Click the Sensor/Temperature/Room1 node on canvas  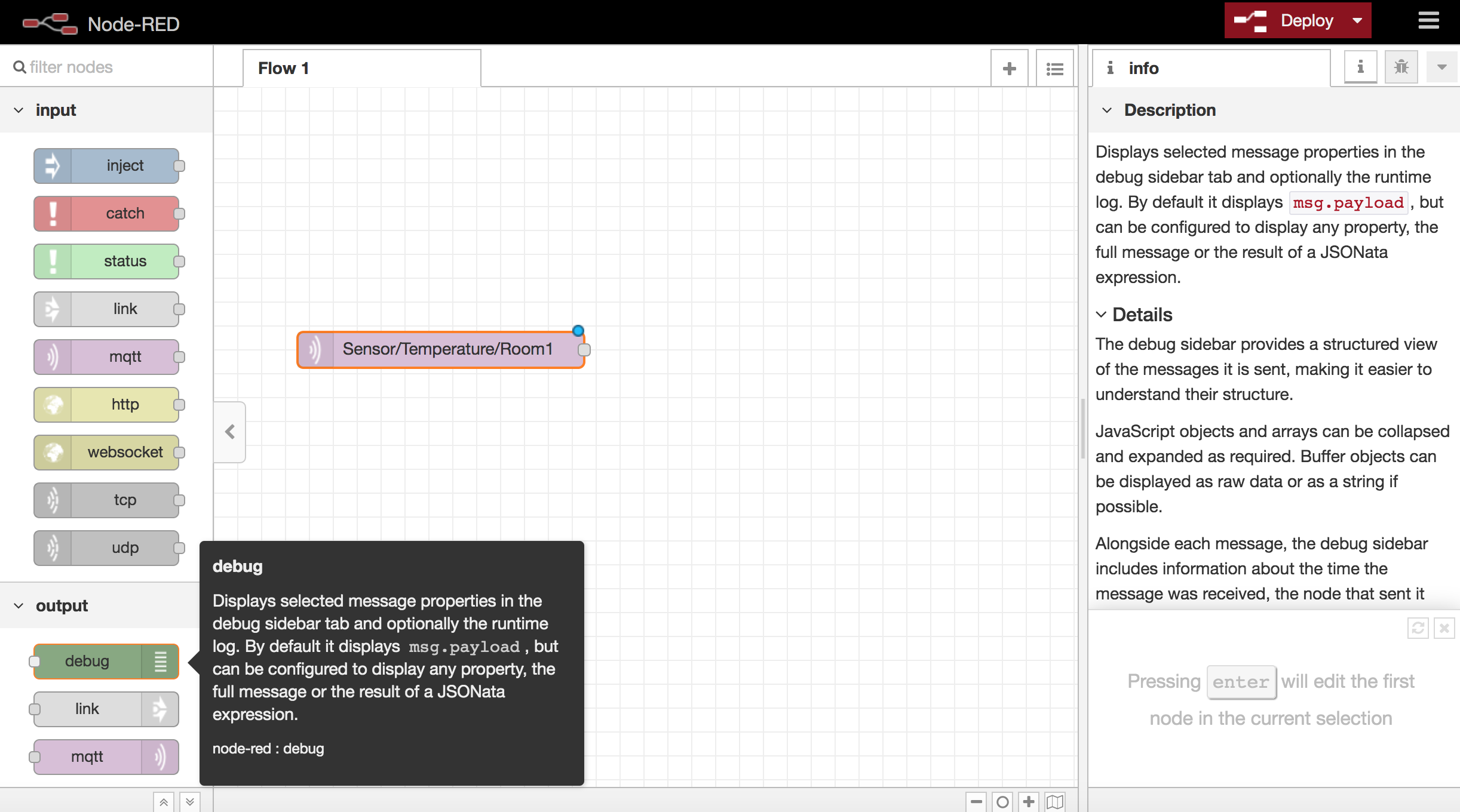(x=441, y=349)
